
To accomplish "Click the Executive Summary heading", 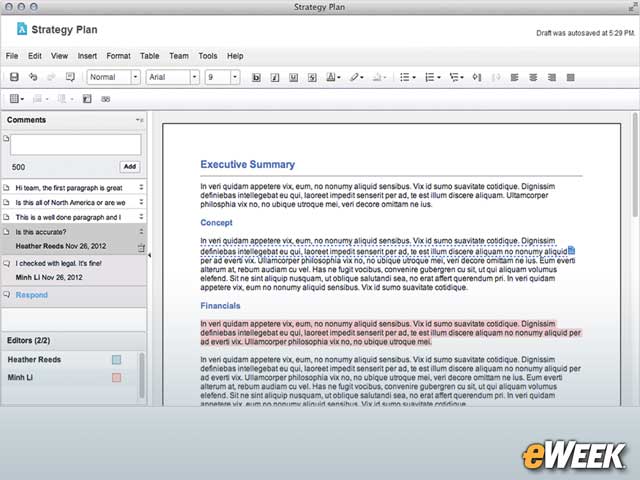I will point(247,164).
